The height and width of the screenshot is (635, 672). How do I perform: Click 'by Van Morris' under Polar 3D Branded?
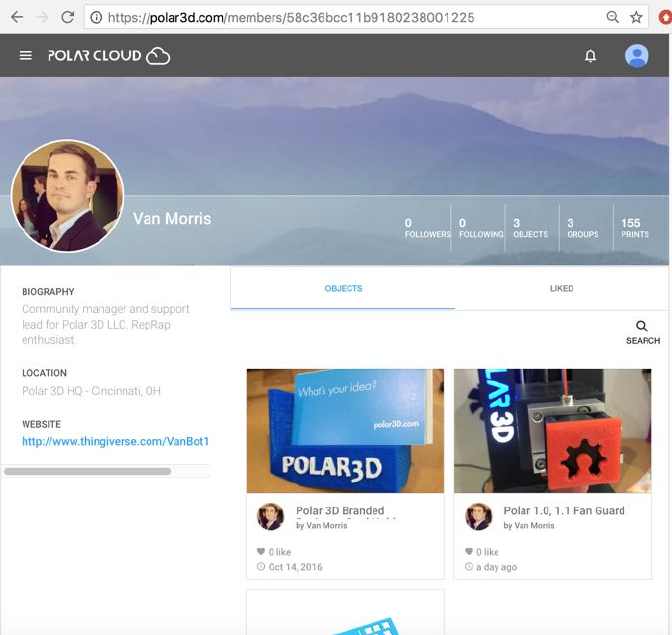point(321,525)
